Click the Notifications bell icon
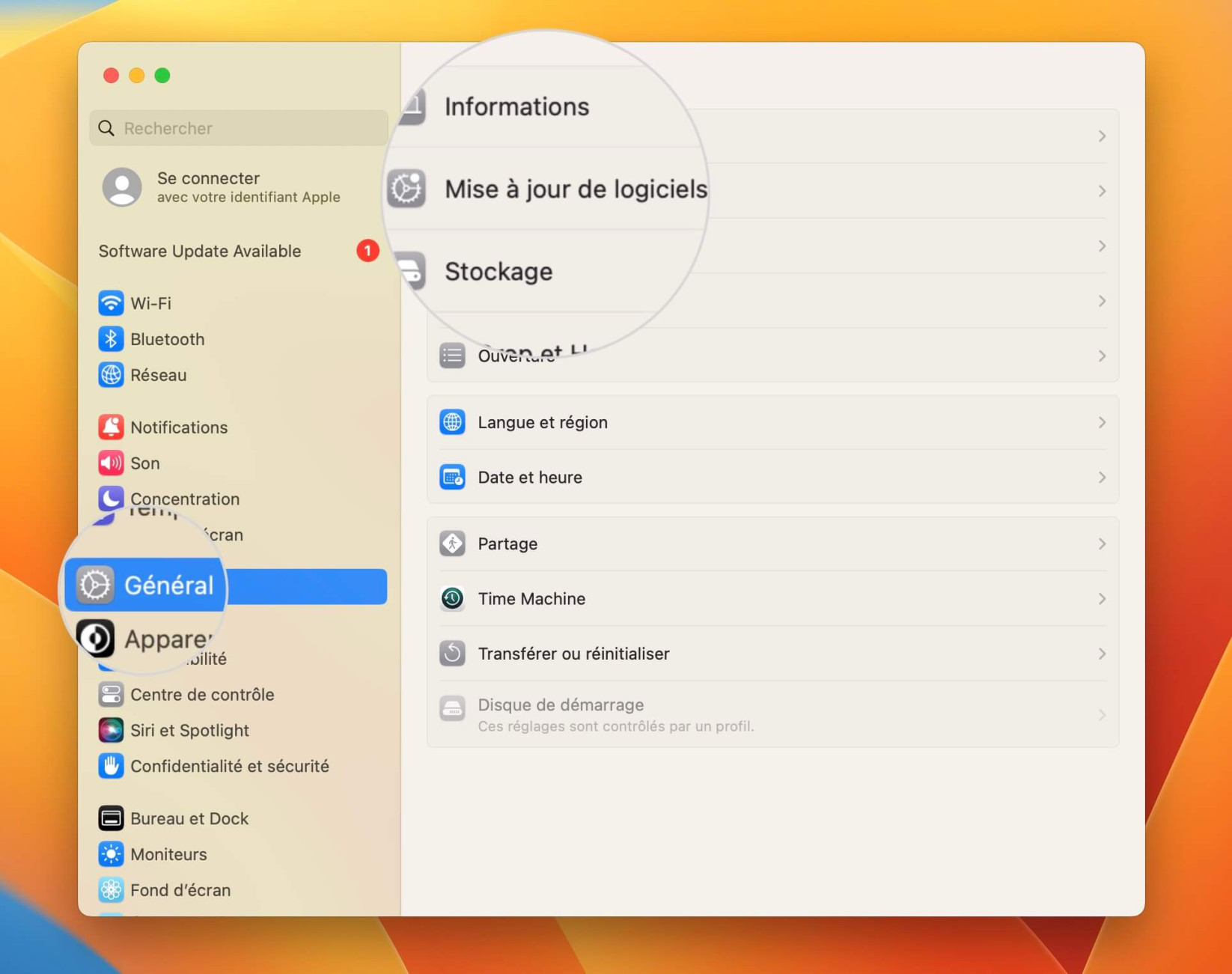Viewport: 1232px width, 974px height. [x=111, y=427]
